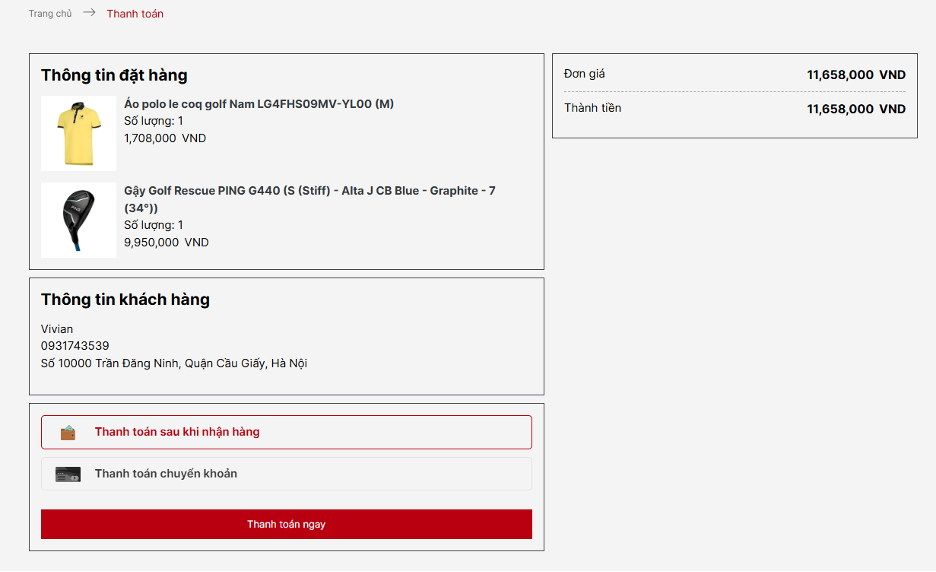Click the 9,950,000 VND golf club price

click(x=166, y=242)
